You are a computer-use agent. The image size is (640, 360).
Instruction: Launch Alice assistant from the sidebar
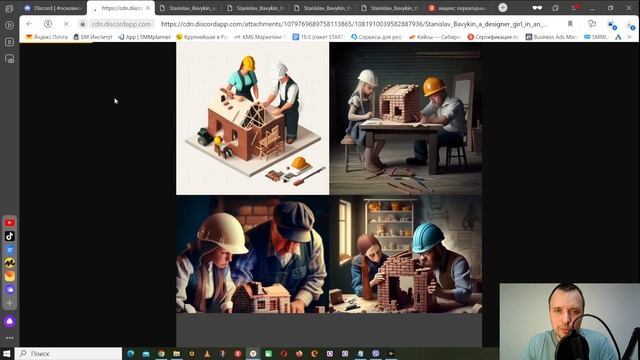point(10,321)
